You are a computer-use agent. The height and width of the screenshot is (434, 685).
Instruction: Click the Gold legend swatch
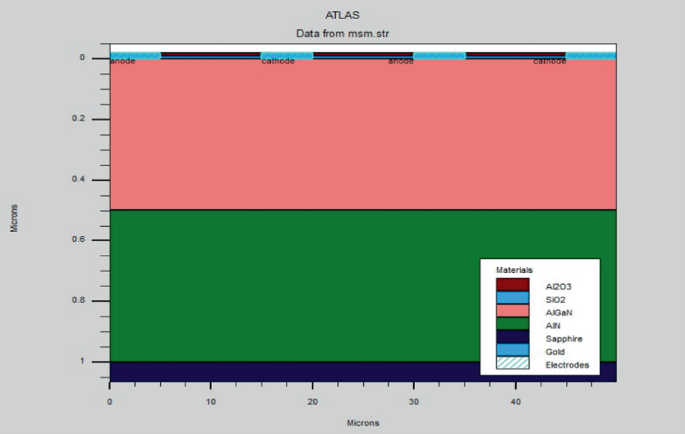click(512, 350)
